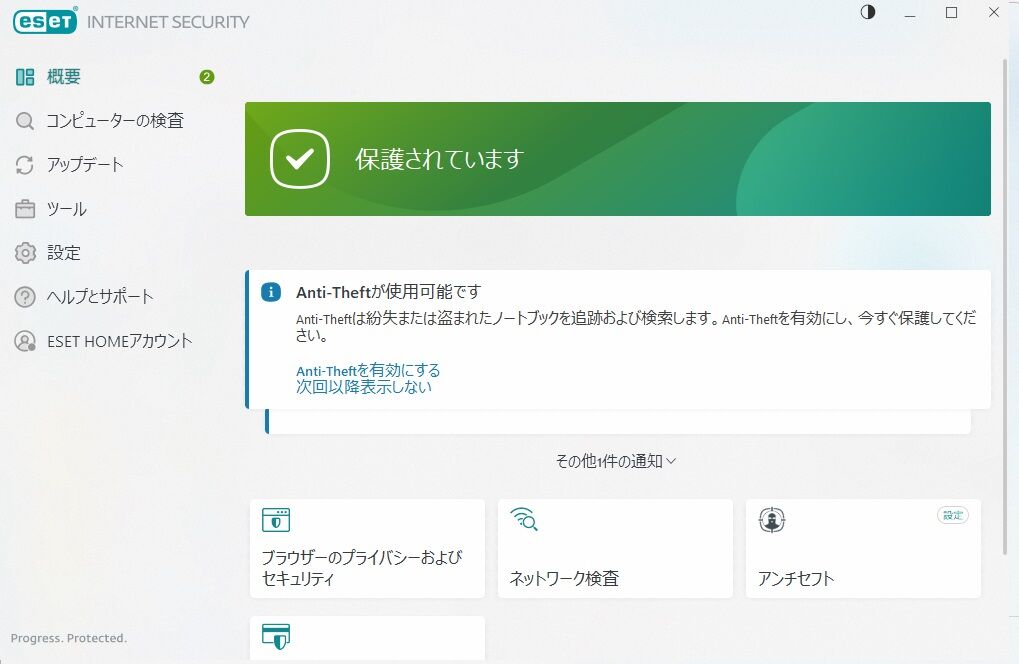
Task: Click the 保護されています status text
Action: pyautogui.click(x=439, y=159)
